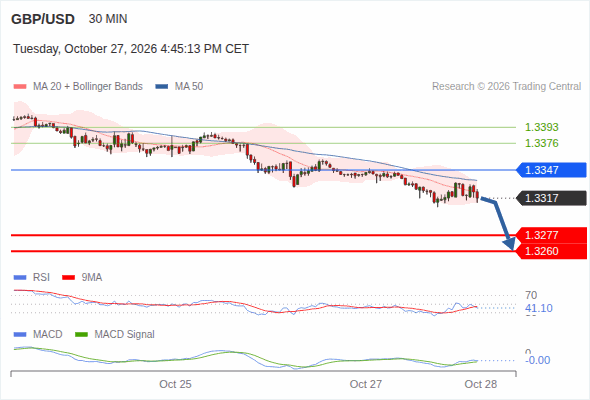
Task: Click the MACD Signal legend label
Action: (x=125, y=335)
